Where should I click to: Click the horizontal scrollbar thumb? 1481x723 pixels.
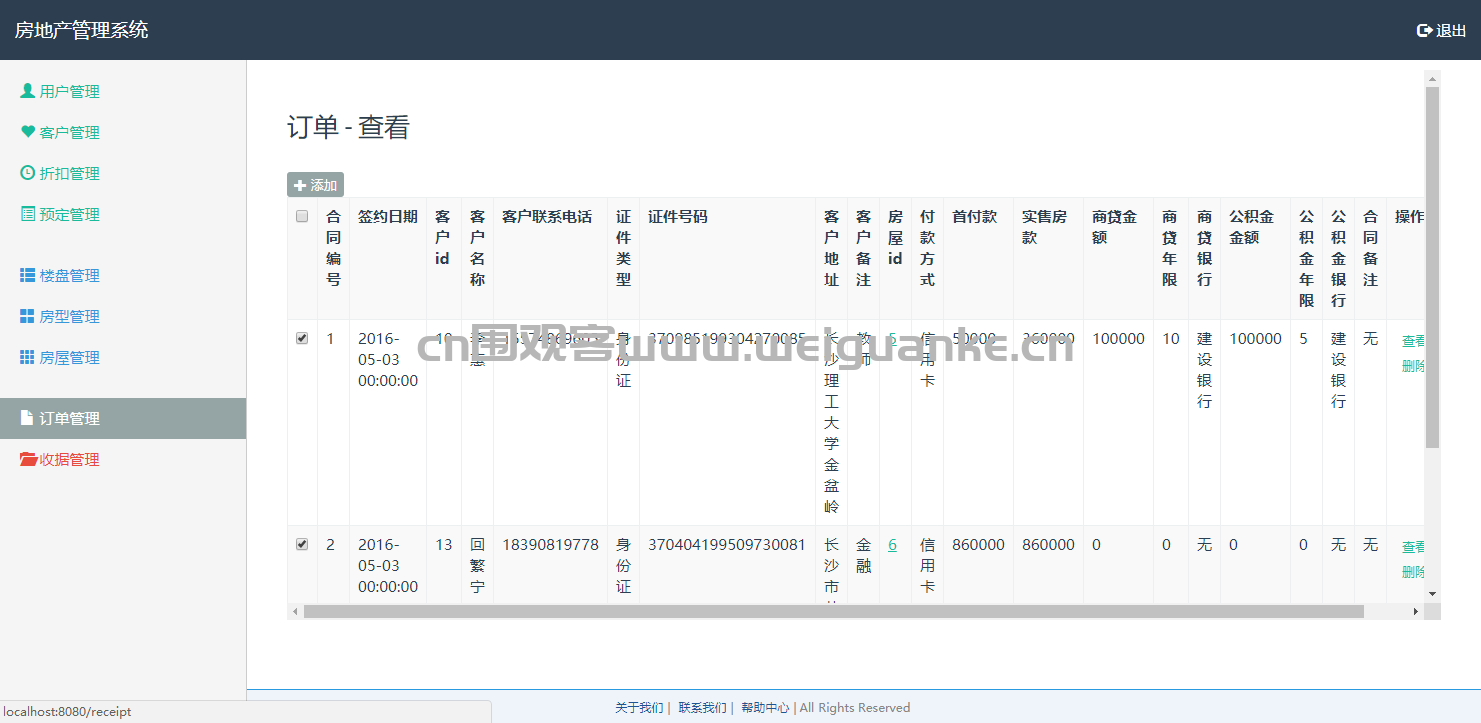(833, 611)
